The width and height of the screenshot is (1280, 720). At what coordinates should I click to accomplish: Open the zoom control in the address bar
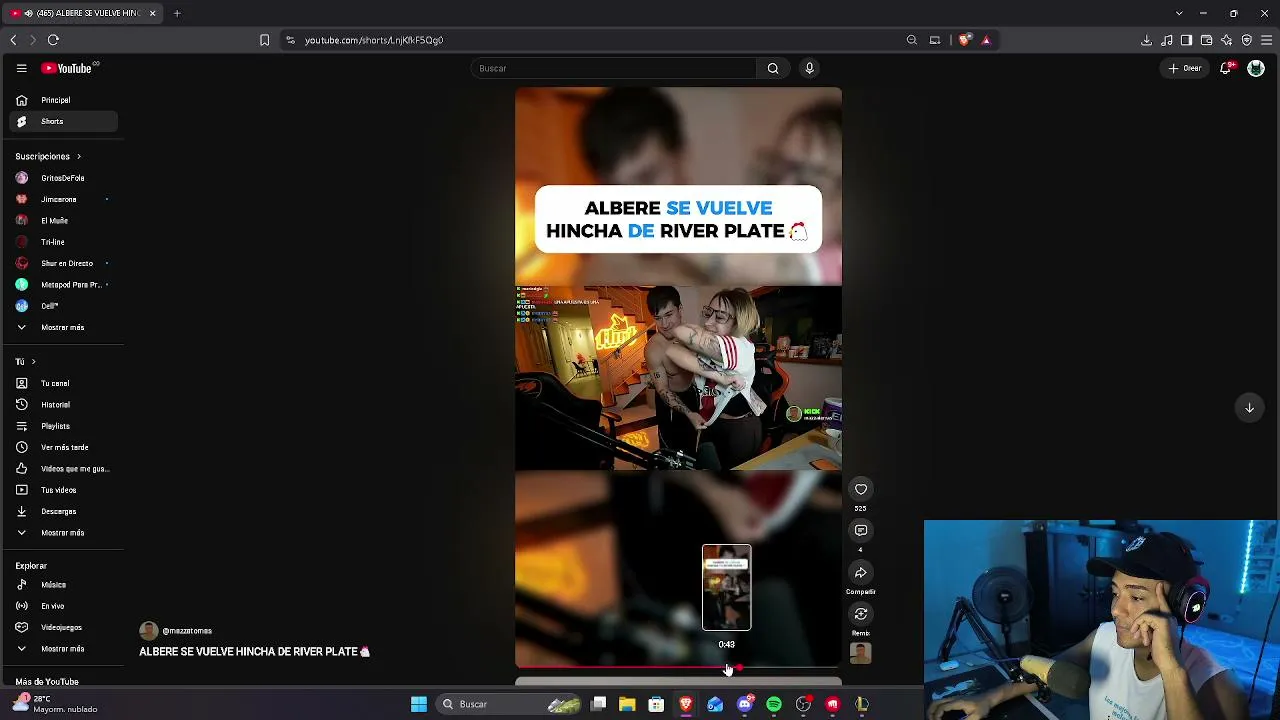point(912,40)
